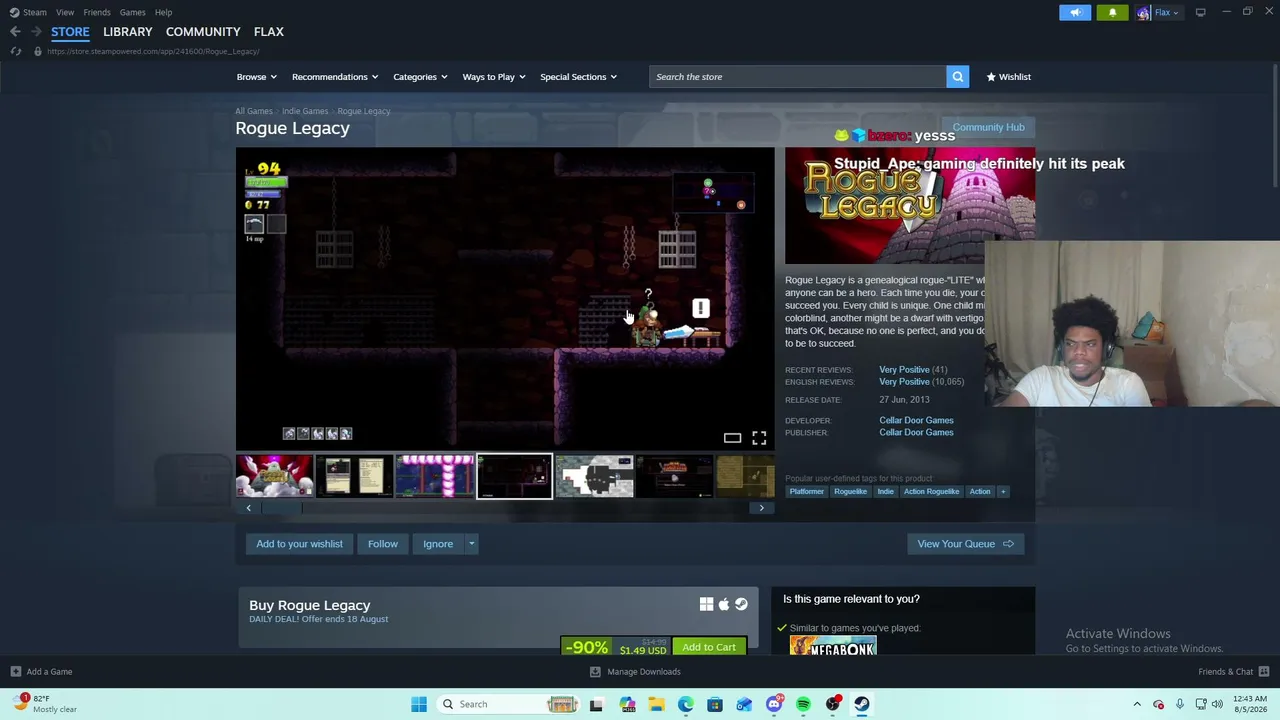Follow Rogue Legacy
Viewport: 1280px width, 720px height.
[x=382, y=544]
